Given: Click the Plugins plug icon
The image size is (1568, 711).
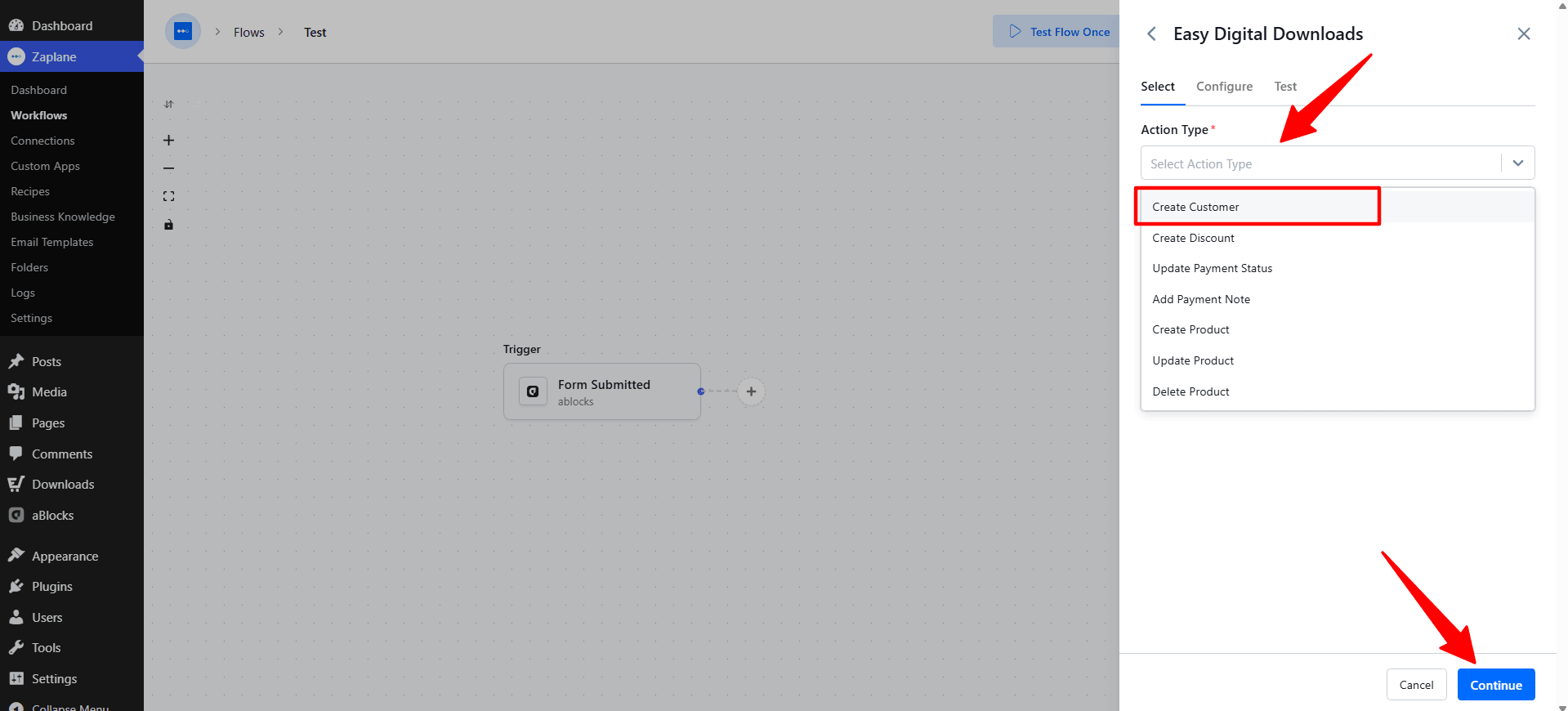Looking at the screenshot, I should click(x=16, y=586).
